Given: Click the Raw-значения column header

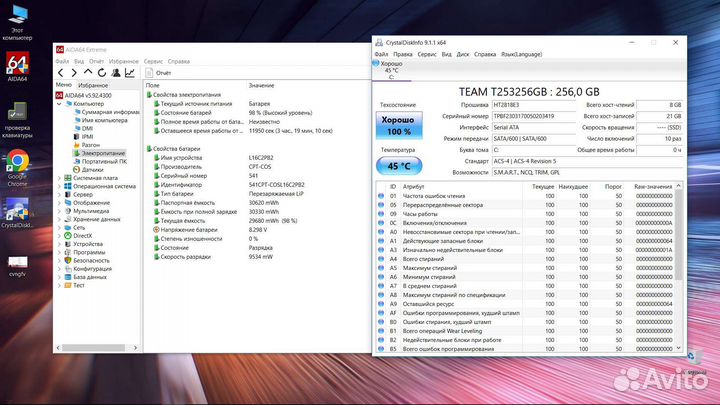Looking at the screenshot, I should pyautogui.click(x=652, y=187).
